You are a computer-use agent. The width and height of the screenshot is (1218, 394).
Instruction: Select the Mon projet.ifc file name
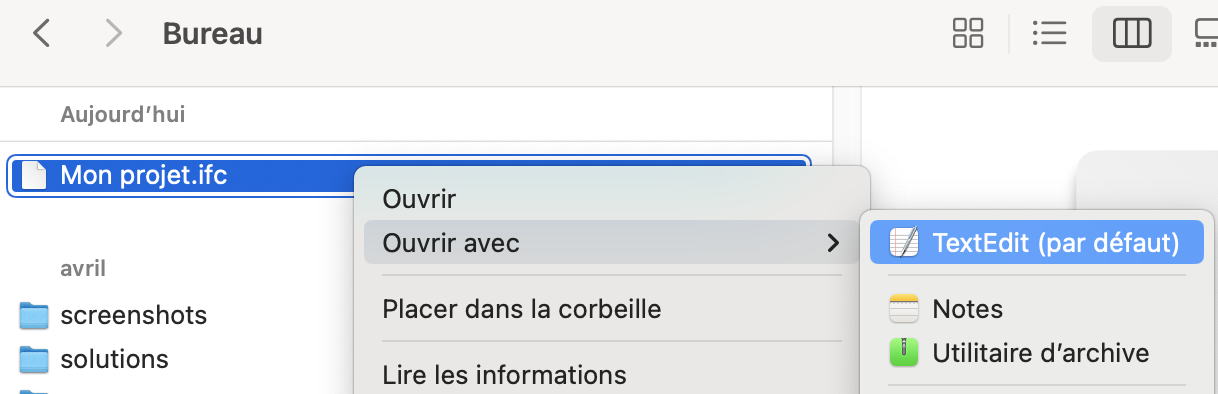coord(144,176)
